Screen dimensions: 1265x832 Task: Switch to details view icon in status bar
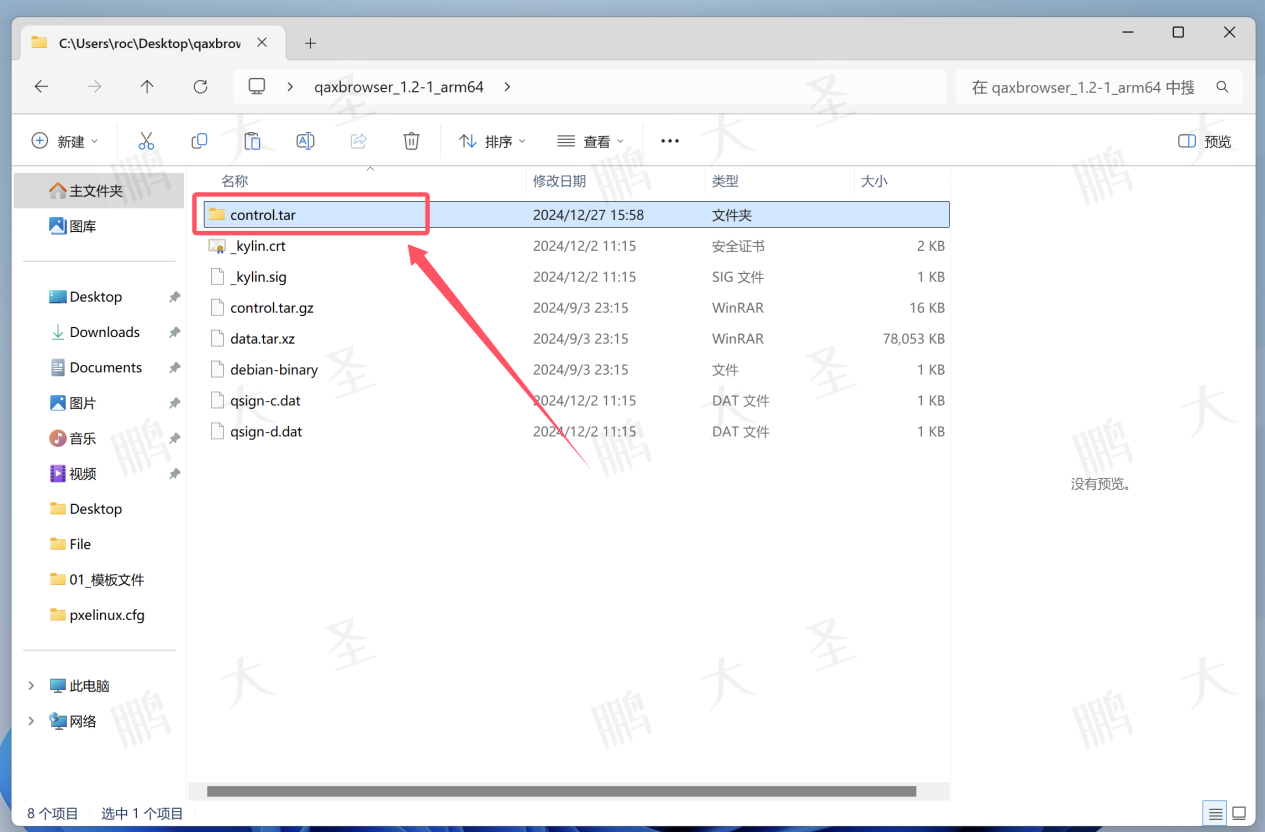tap(1215, 813)
